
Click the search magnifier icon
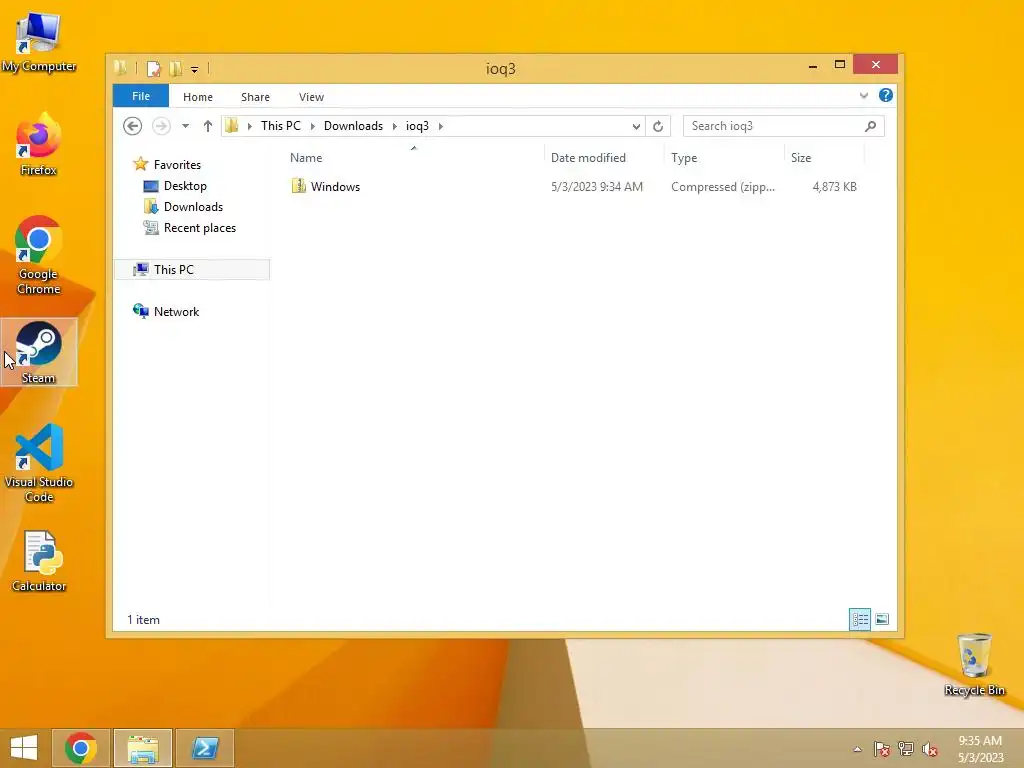click(870, 126)
